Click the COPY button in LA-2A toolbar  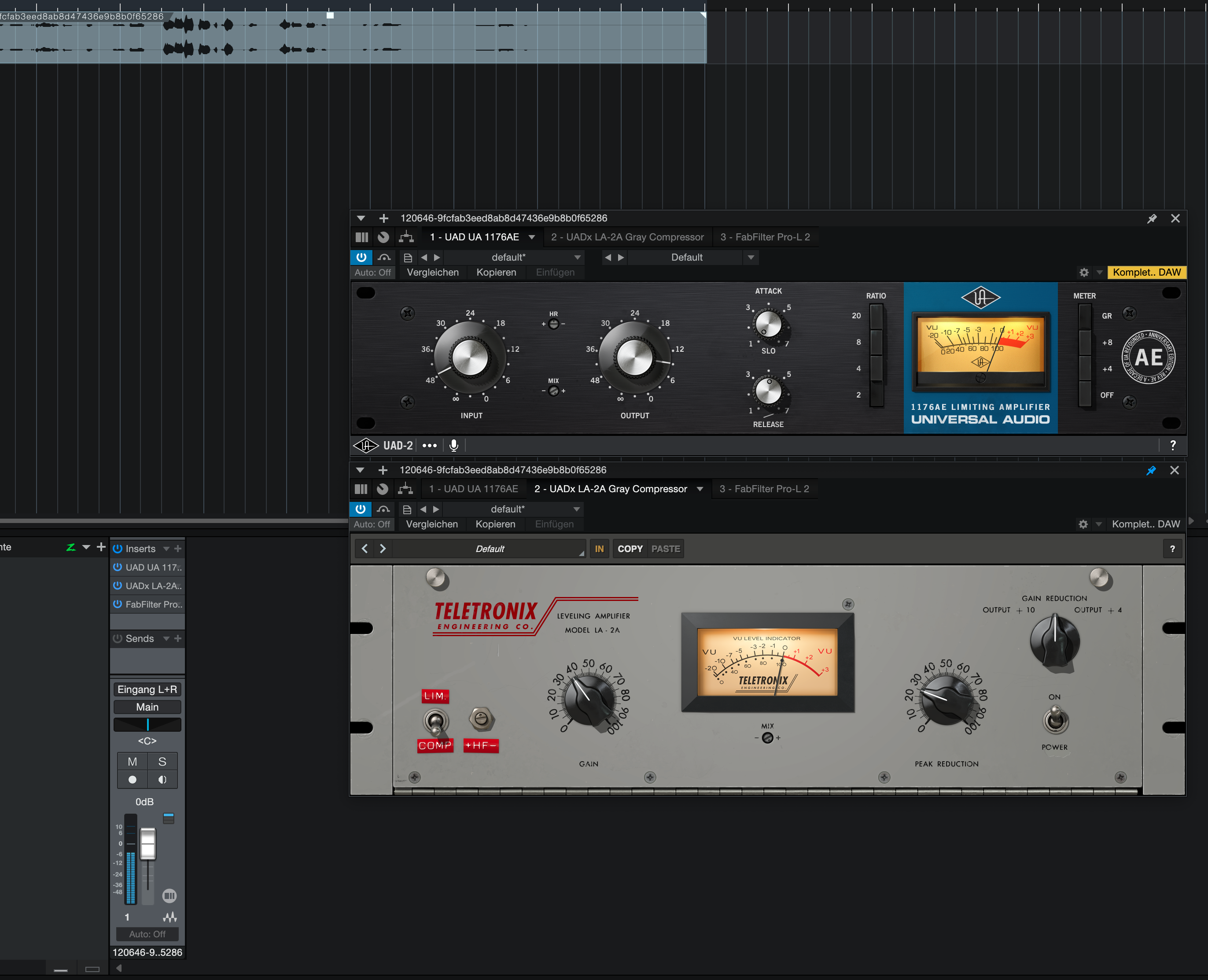[630, 549]
